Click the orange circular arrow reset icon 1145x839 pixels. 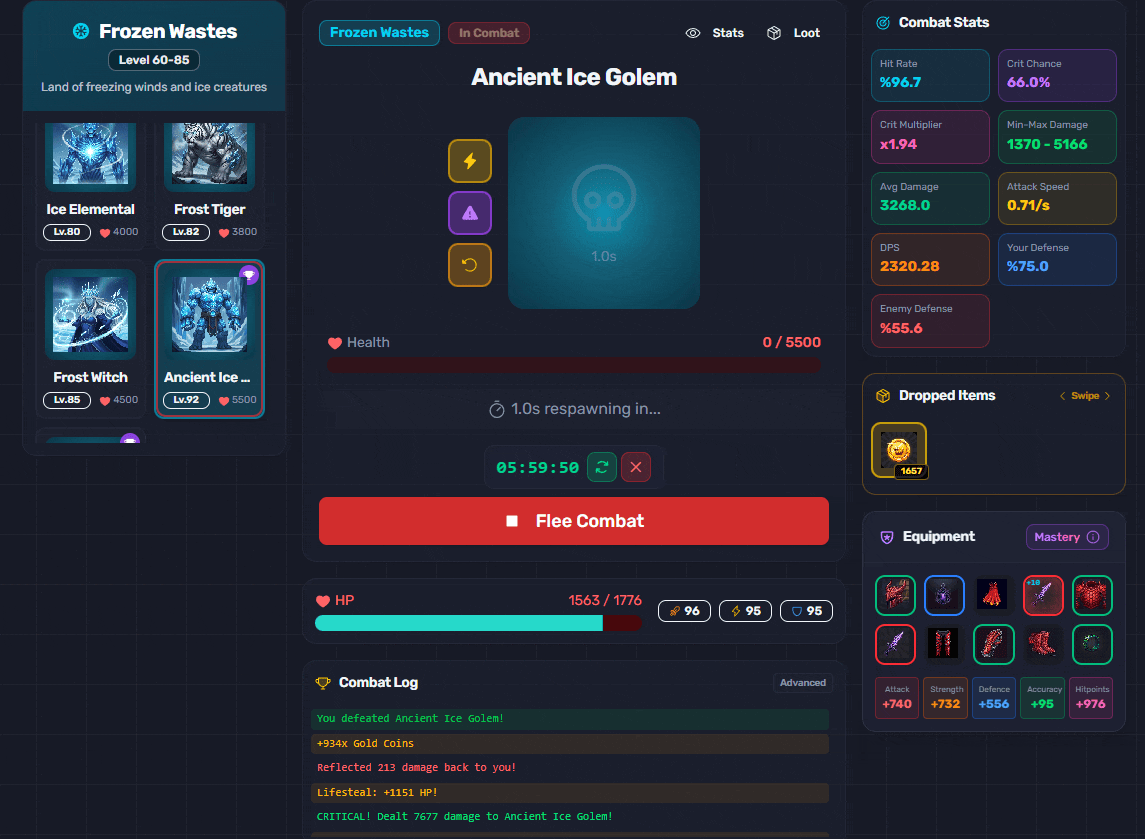pos(470,264)
